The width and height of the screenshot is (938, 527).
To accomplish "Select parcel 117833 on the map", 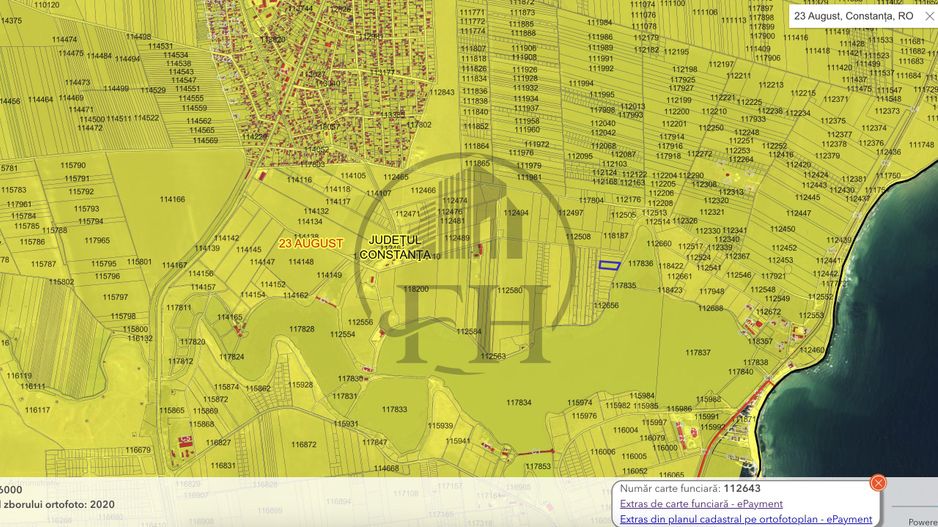I will point(394,409).
